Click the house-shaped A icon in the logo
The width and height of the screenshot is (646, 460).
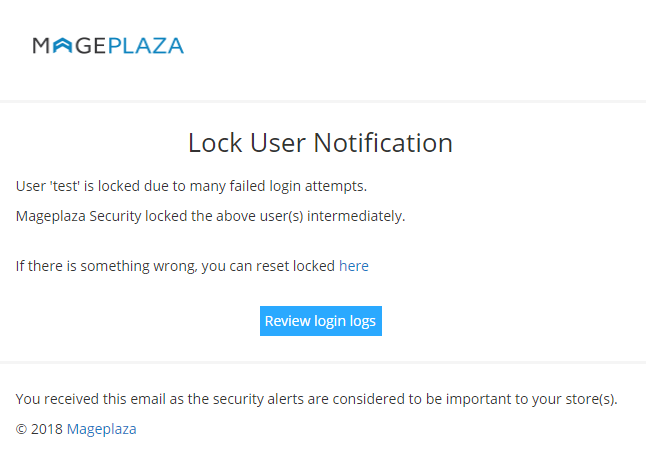tap(62, 46)
